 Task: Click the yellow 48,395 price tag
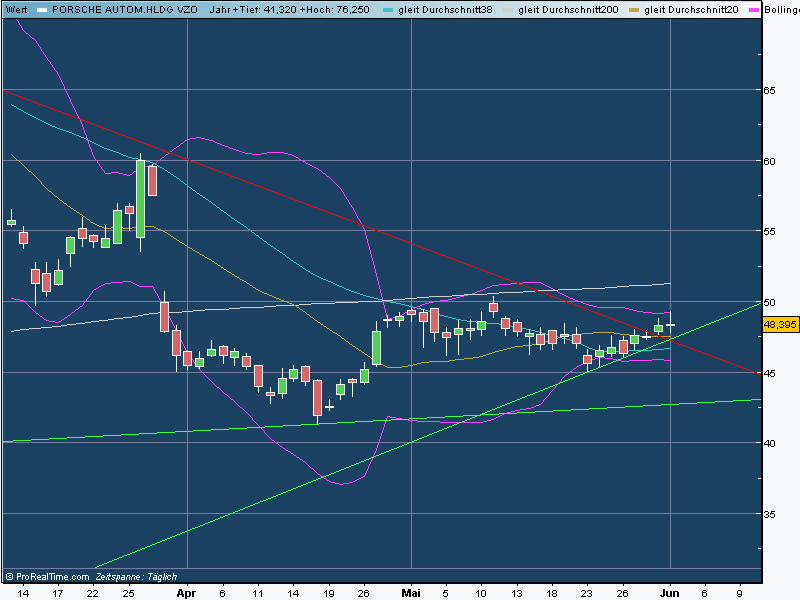point(780,324)
